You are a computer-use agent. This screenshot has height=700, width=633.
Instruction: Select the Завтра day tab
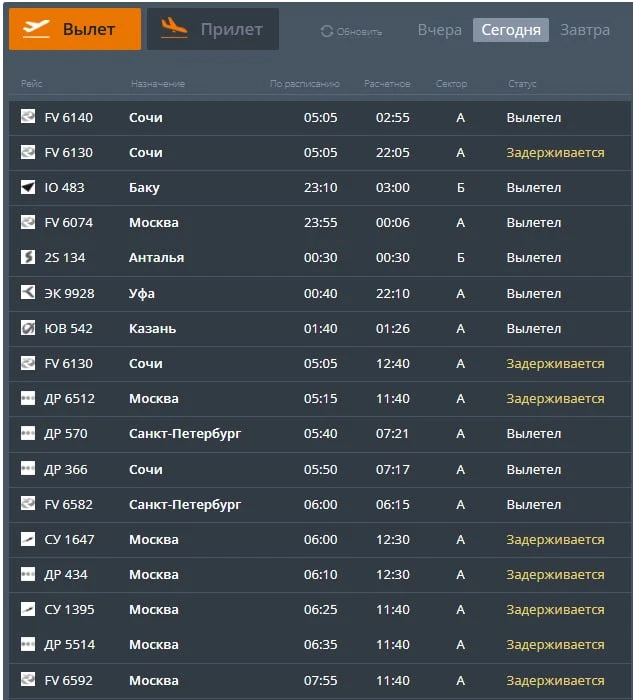click(585, 30)
